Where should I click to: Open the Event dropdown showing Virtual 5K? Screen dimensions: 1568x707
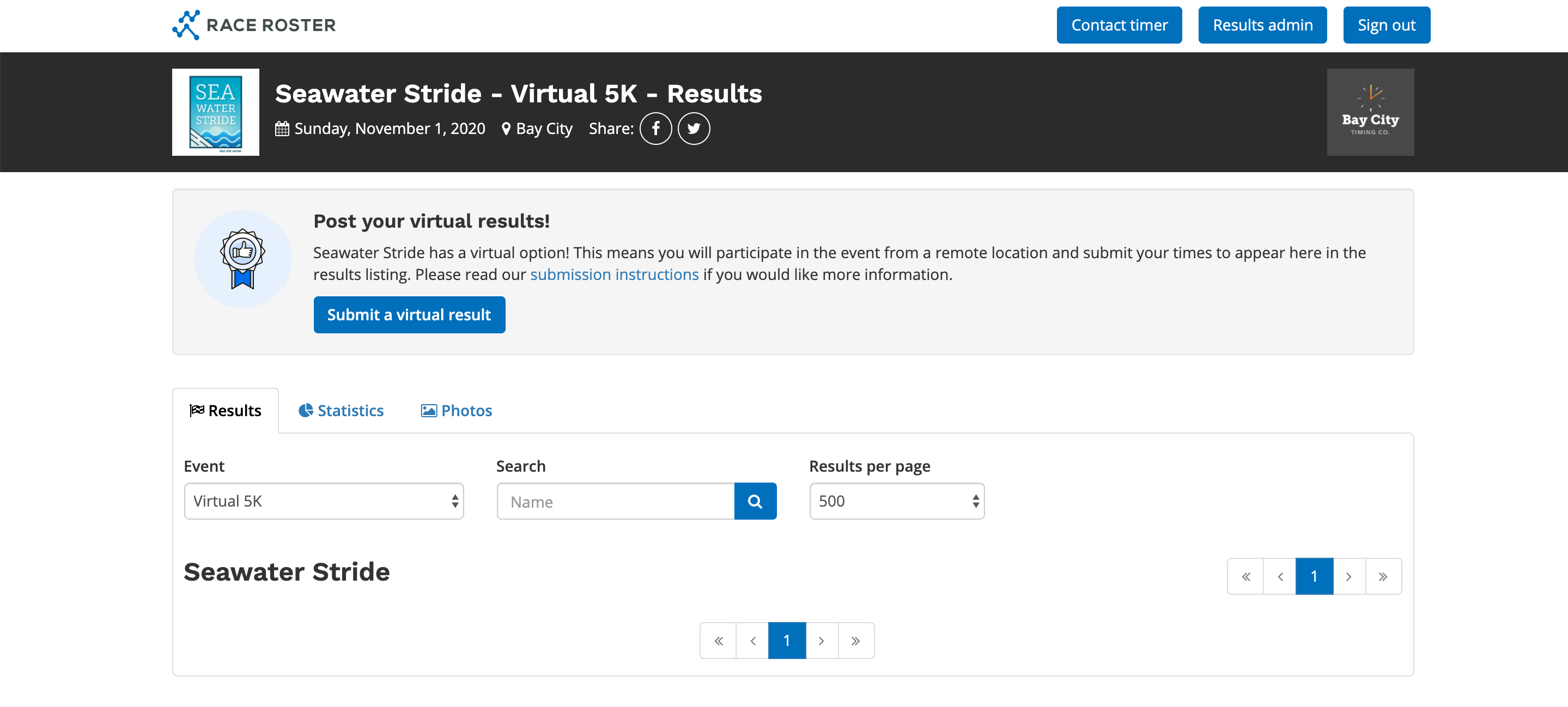[x=323, y=501]
